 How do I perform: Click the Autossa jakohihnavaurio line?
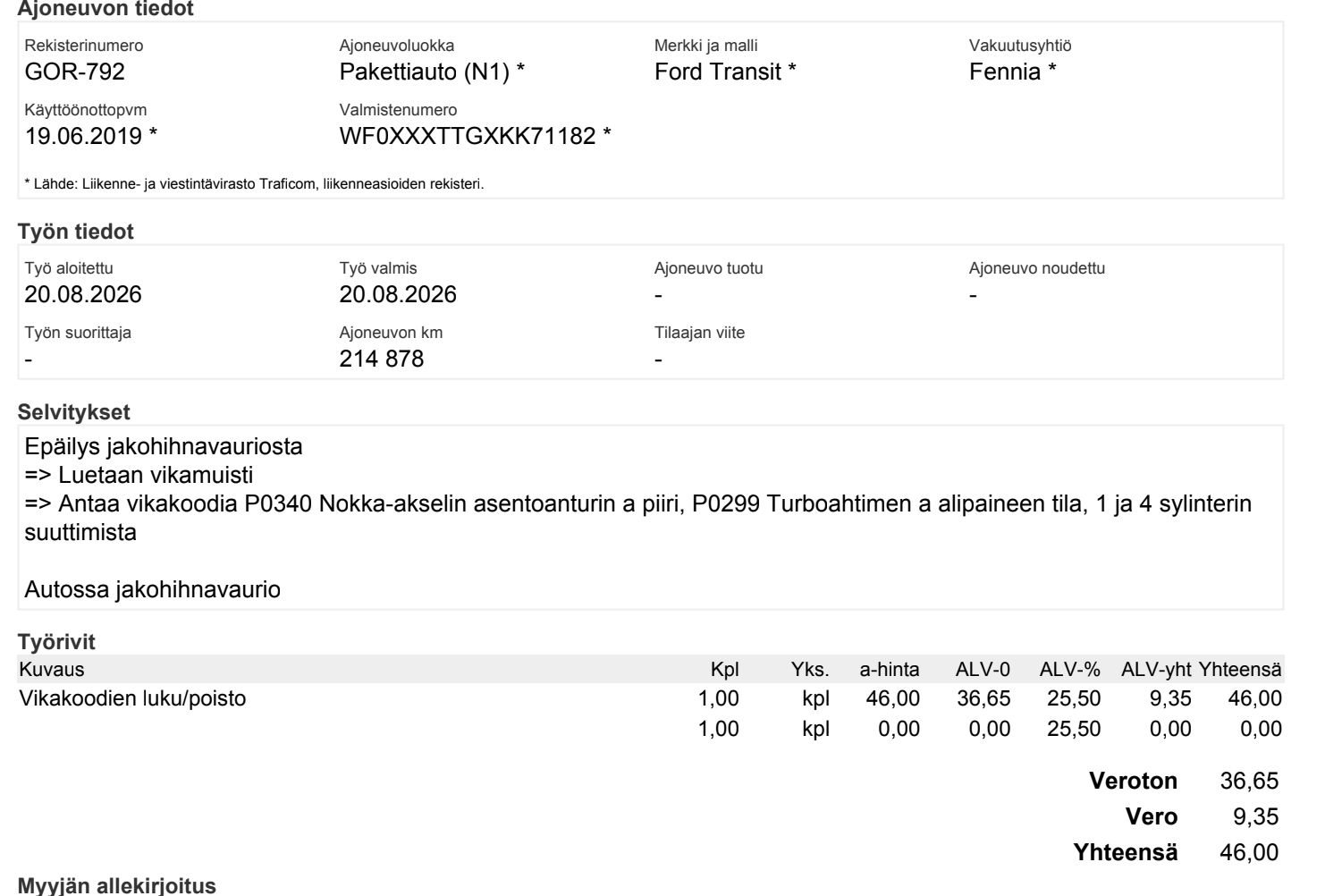[152, 590]
